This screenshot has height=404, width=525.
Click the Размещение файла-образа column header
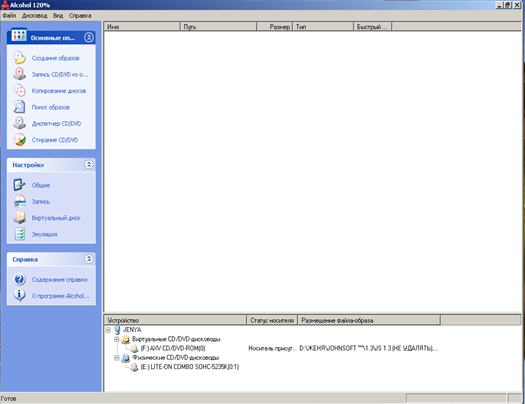coord(369,320)
